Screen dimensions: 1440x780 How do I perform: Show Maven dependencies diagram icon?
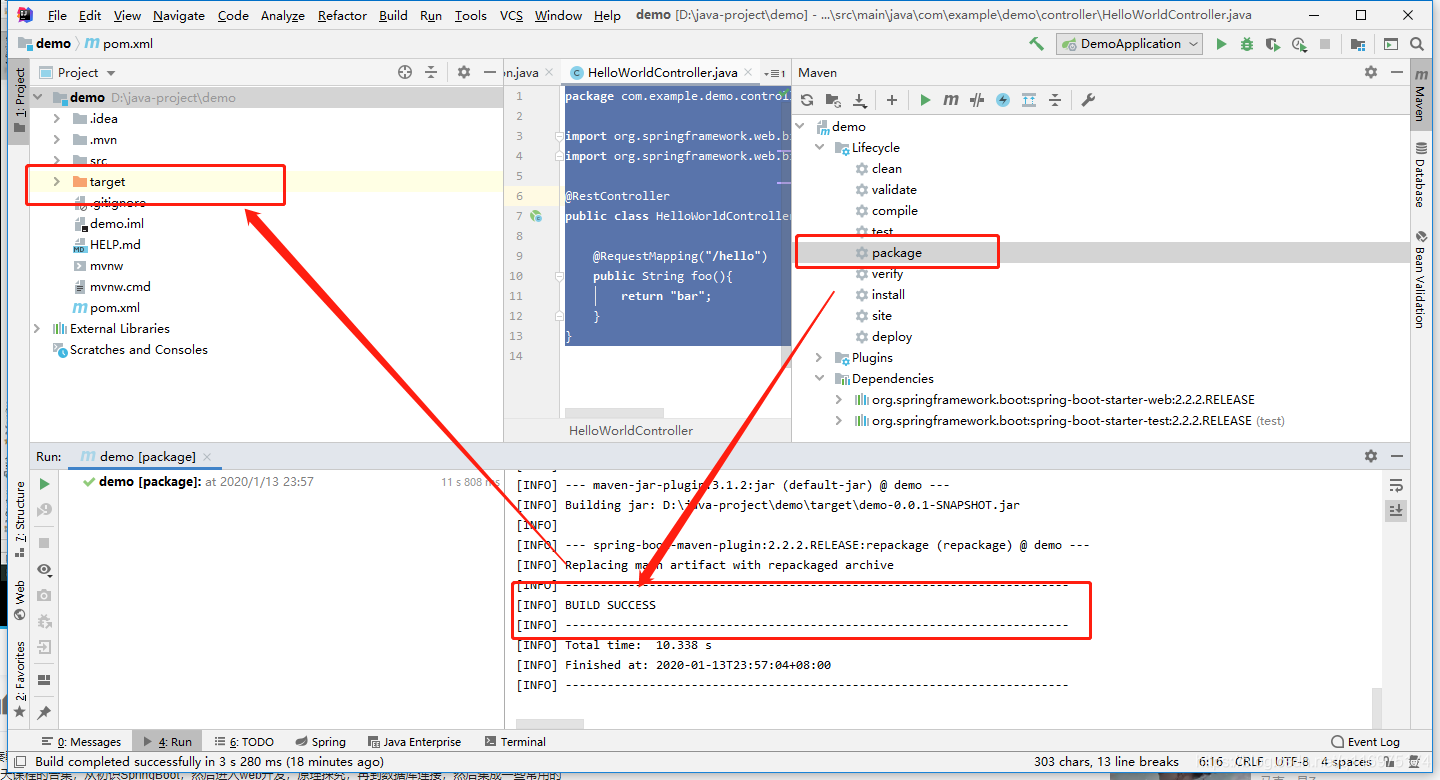(x=1029, y=100)
